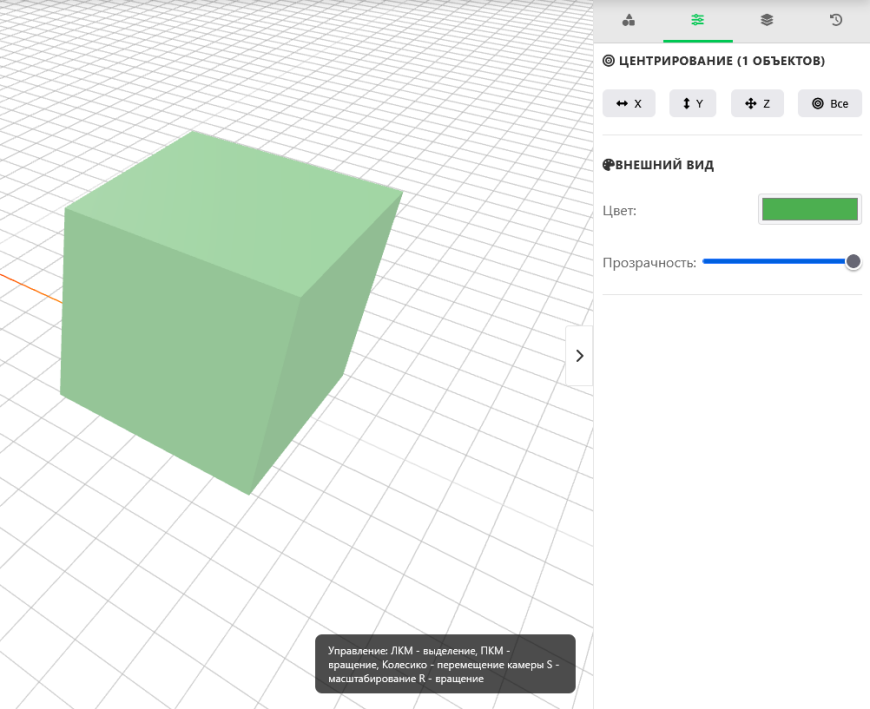870x709 pixels.
Task: Open the shapes/objects panel tab
Action: pos(628,21)
